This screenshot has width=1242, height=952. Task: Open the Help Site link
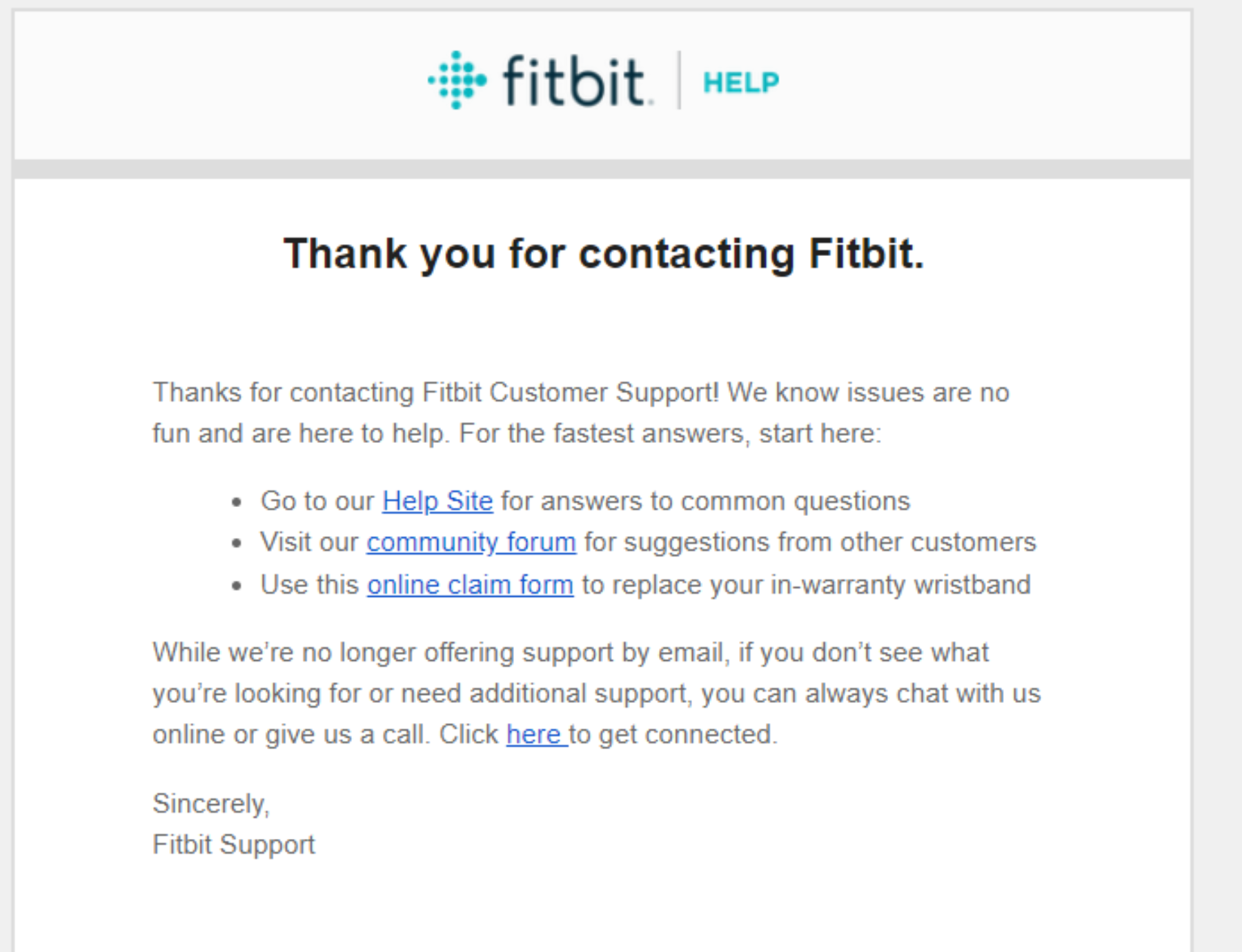click(x=437, y=501)
